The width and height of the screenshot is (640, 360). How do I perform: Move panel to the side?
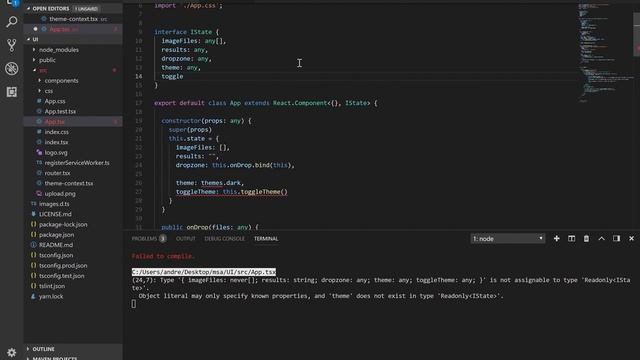click(616, 238)
